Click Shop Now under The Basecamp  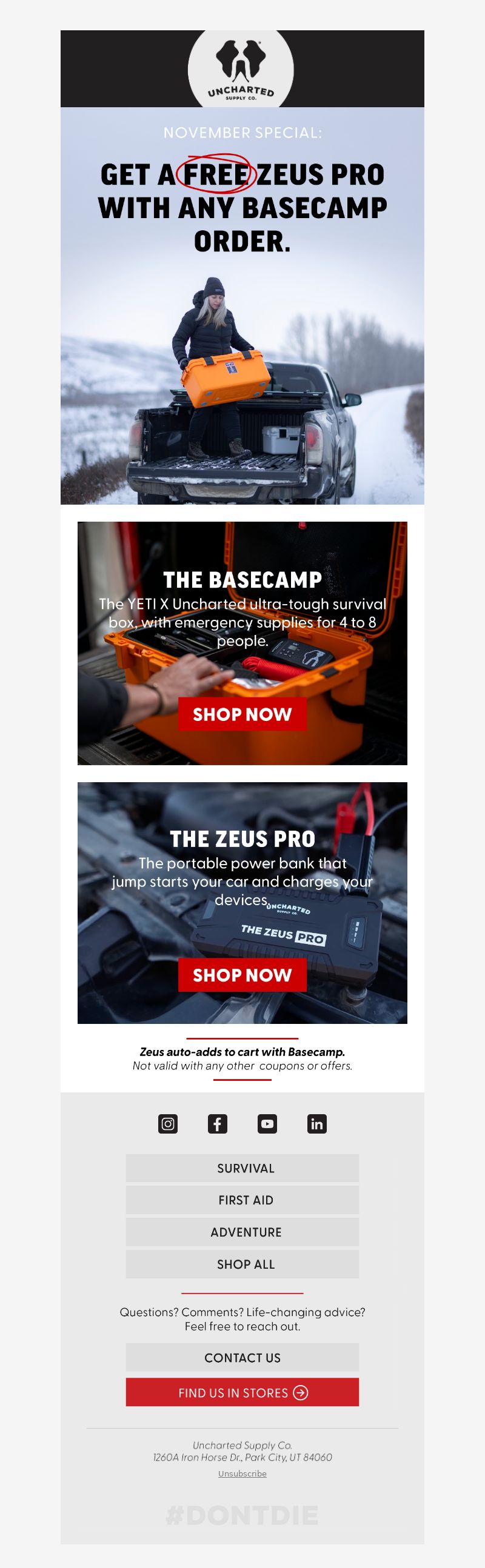click(x=242, y=714)
